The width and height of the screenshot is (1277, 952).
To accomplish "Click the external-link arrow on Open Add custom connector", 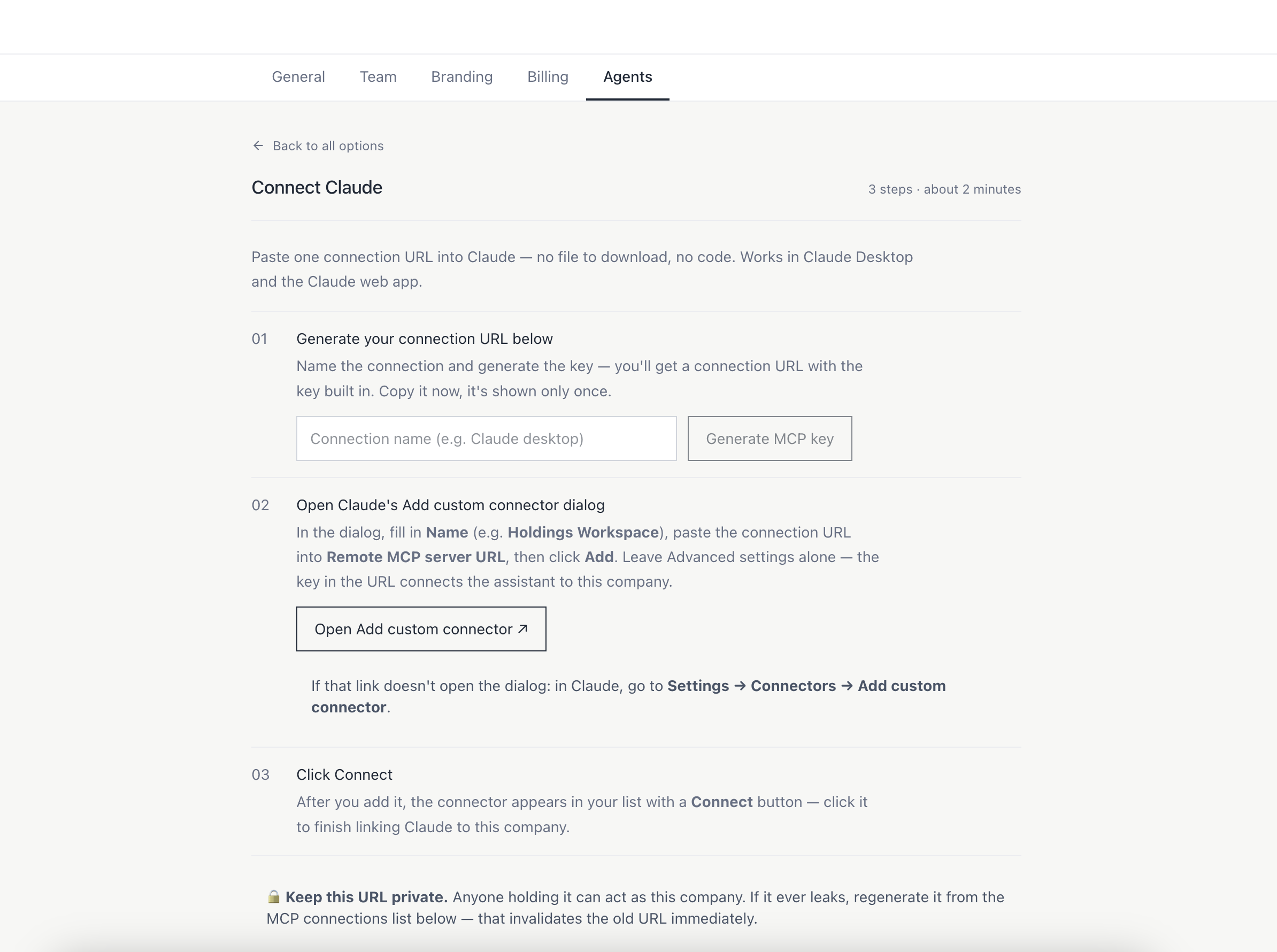I will pyautogui.click(x=522, y=629).
